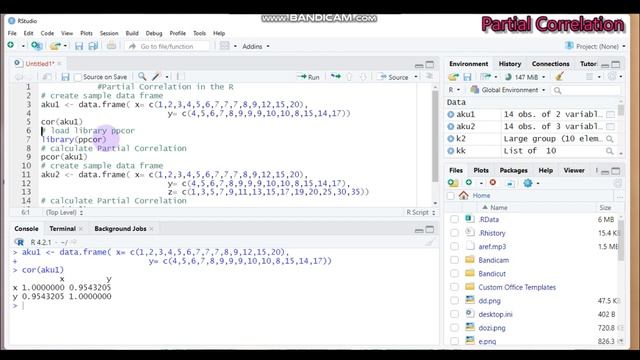Tick the checkbox for dd.png

pyautogui.click(x=454, y=301)
